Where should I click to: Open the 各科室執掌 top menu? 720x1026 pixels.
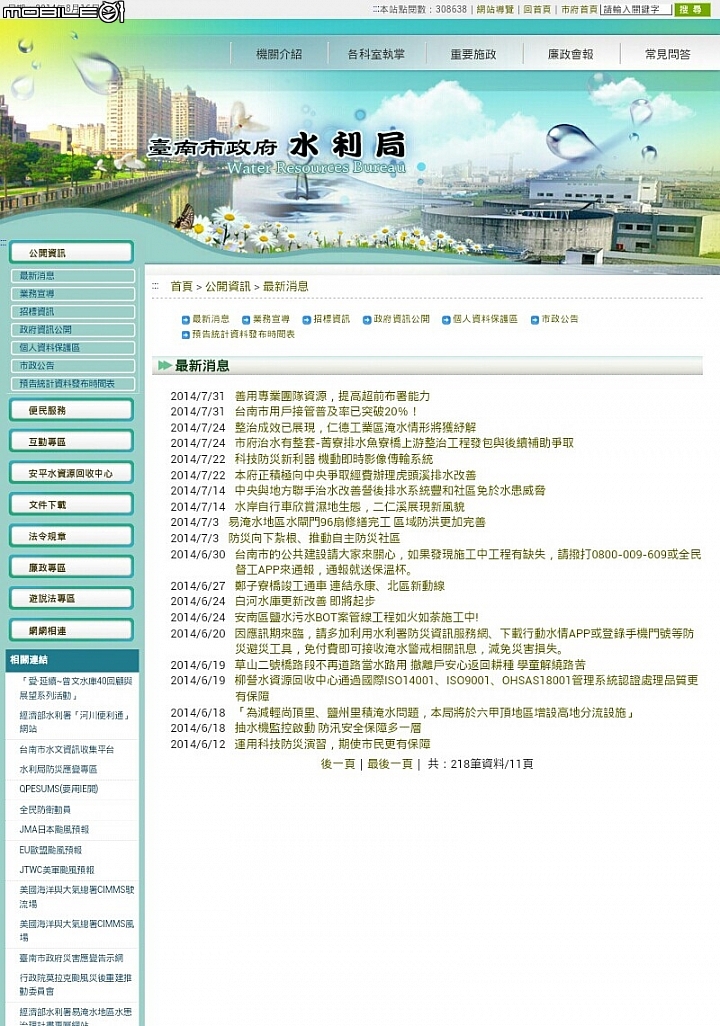click(x=376, y=54)
